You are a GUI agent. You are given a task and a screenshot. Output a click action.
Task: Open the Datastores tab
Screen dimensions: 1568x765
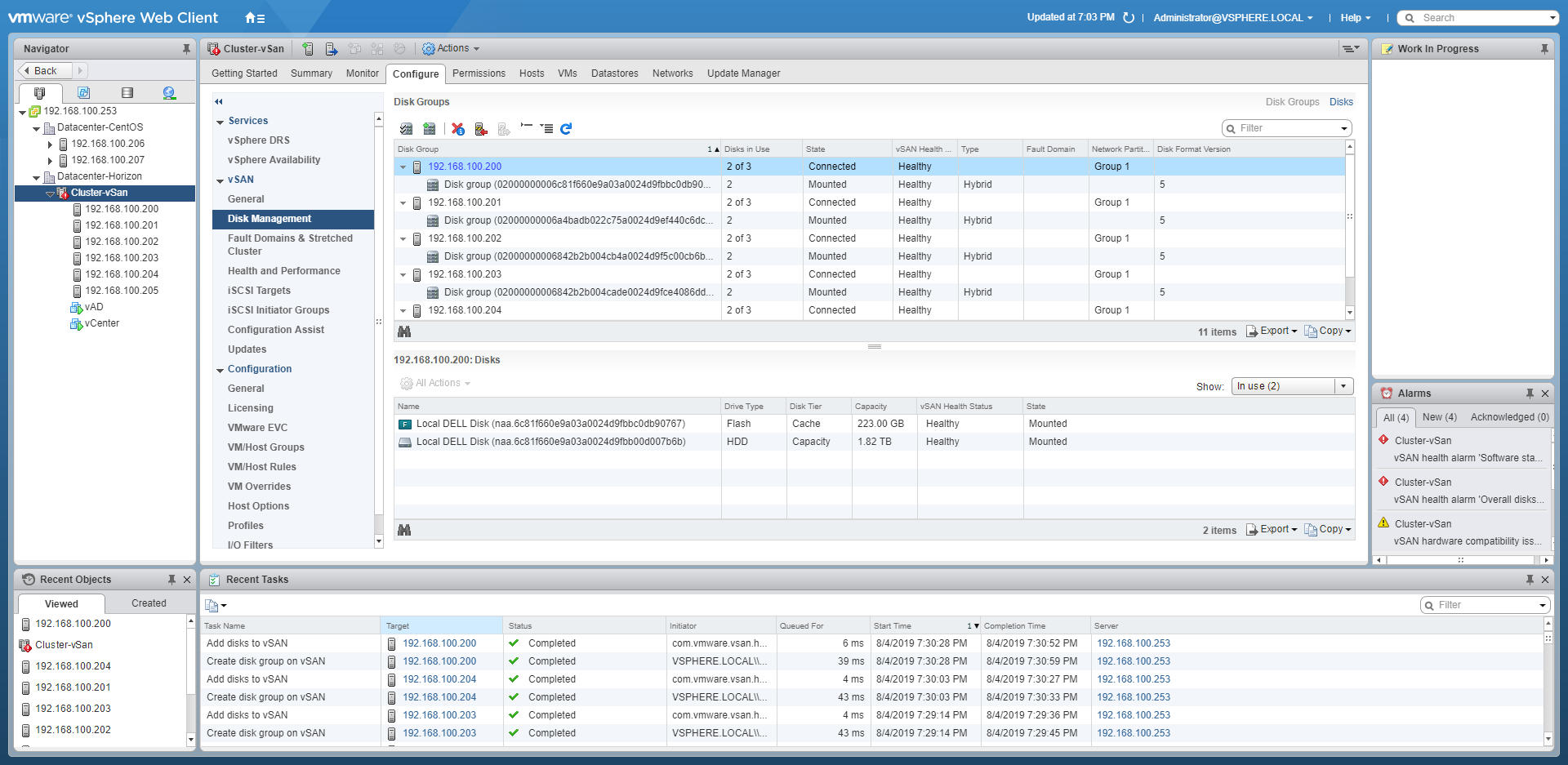click(614, 73)
